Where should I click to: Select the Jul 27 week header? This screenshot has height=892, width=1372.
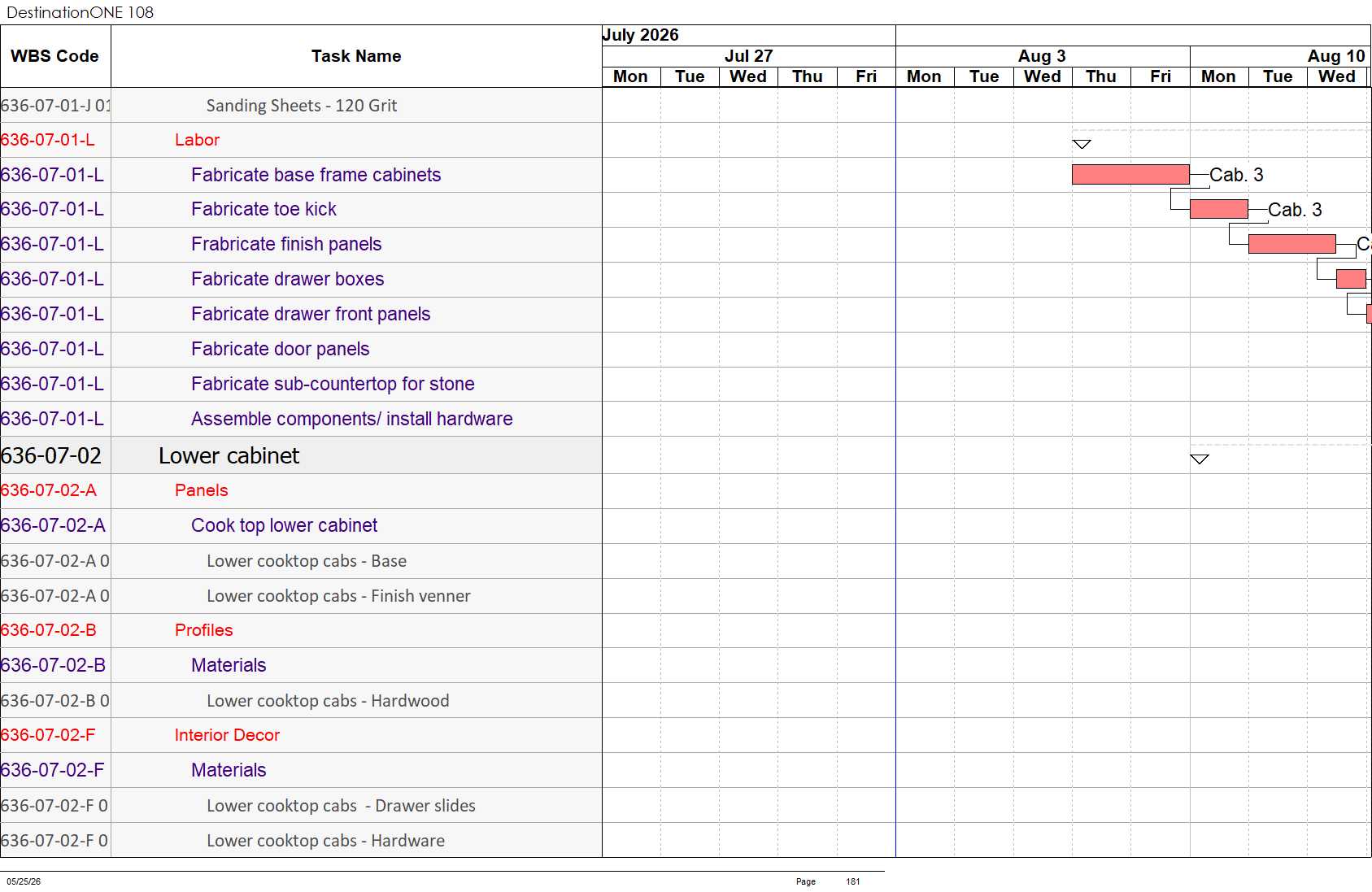748,56
